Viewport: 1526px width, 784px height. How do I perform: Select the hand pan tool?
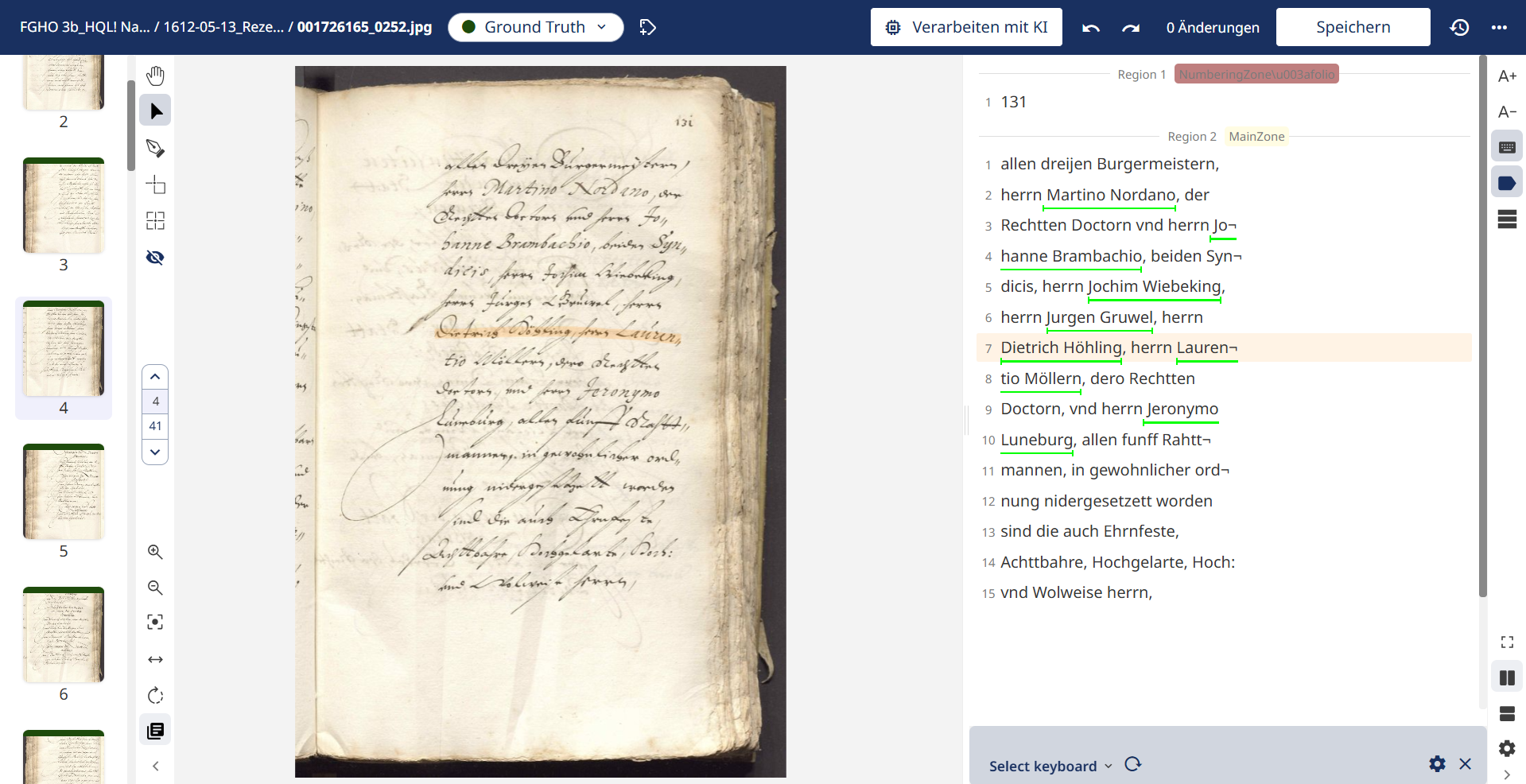(155, 76)
